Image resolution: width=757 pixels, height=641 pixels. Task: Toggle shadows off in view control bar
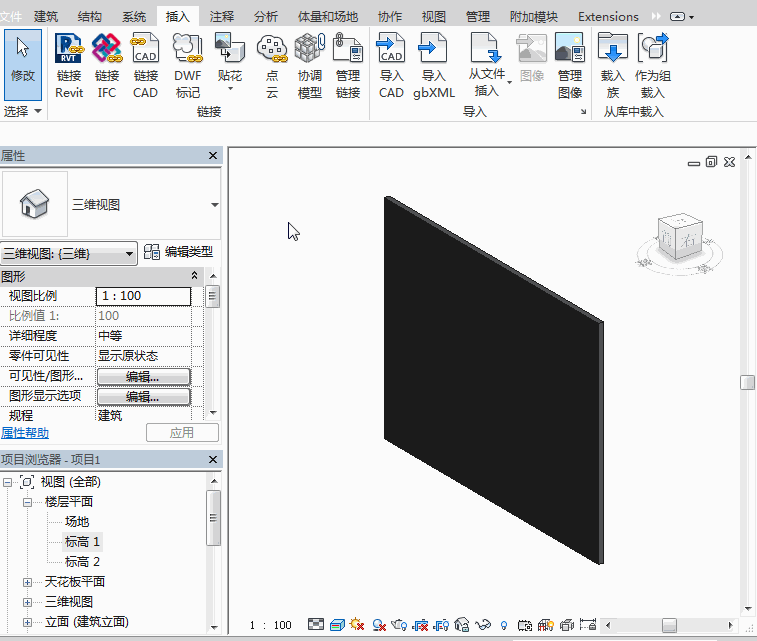tap(380, 625)
